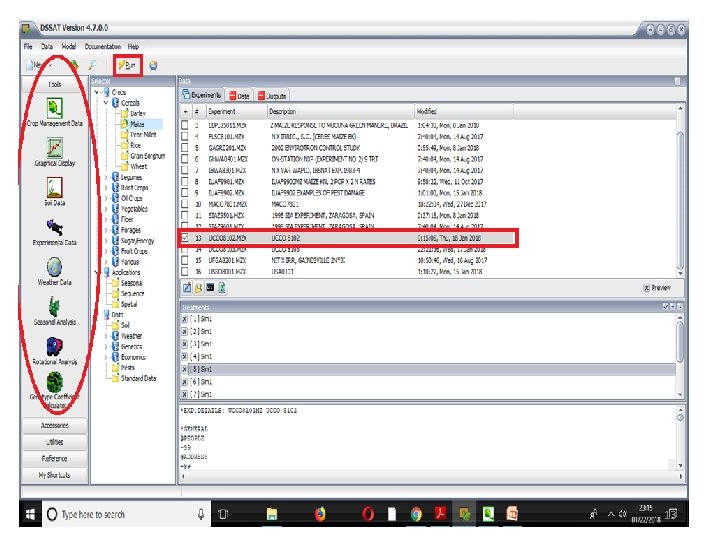Click the globe icon next to Run
The height and width of the screenshot is (540, 720).
[153, 66]
